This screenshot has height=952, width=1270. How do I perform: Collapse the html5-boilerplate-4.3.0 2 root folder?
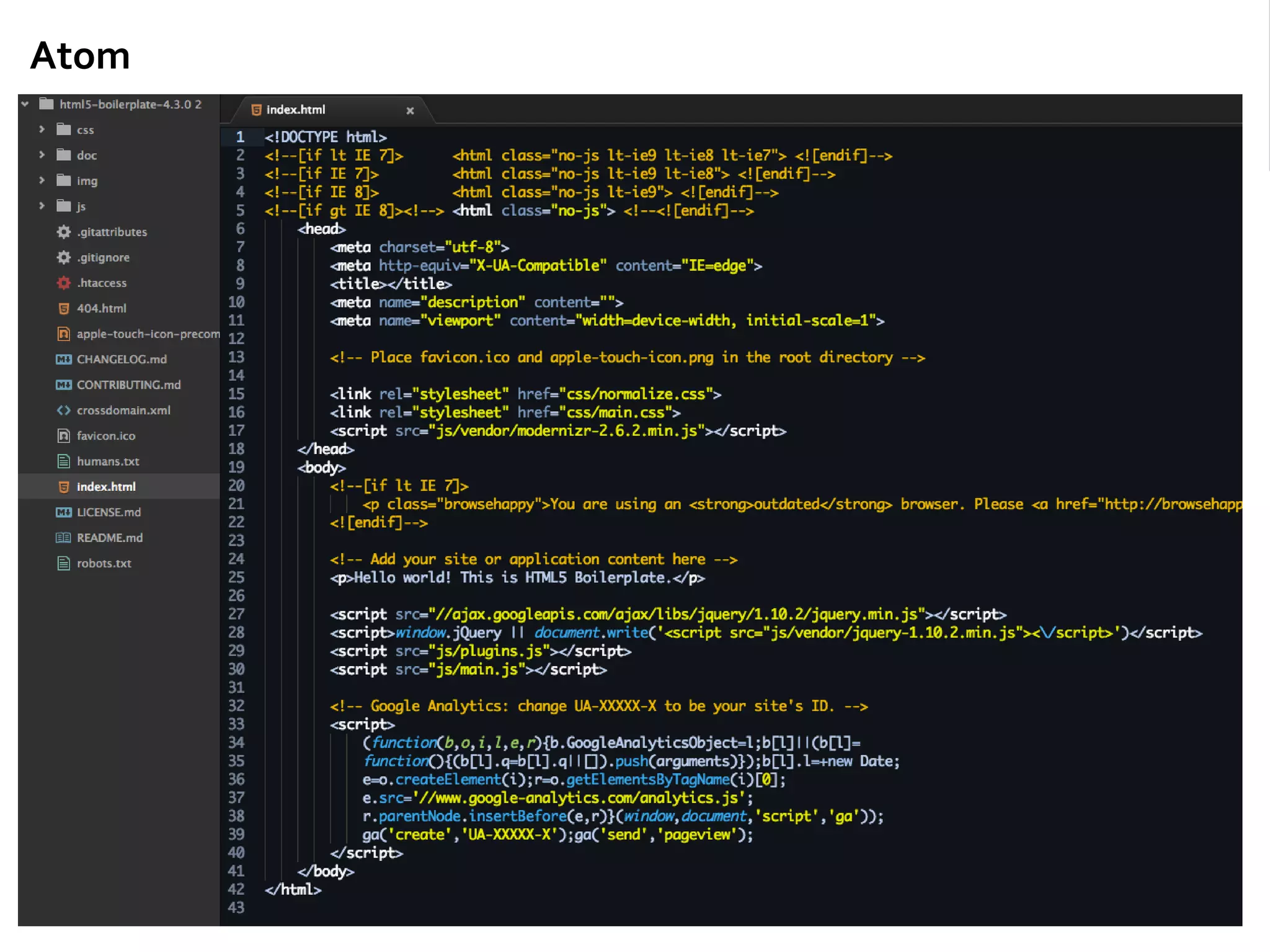click(25, 104)
